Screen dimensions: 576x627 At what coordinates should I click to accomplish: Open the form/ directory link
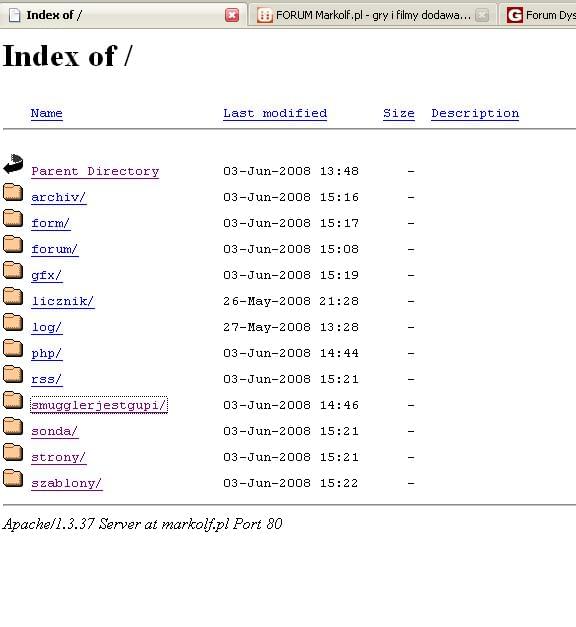pos(51,223)
